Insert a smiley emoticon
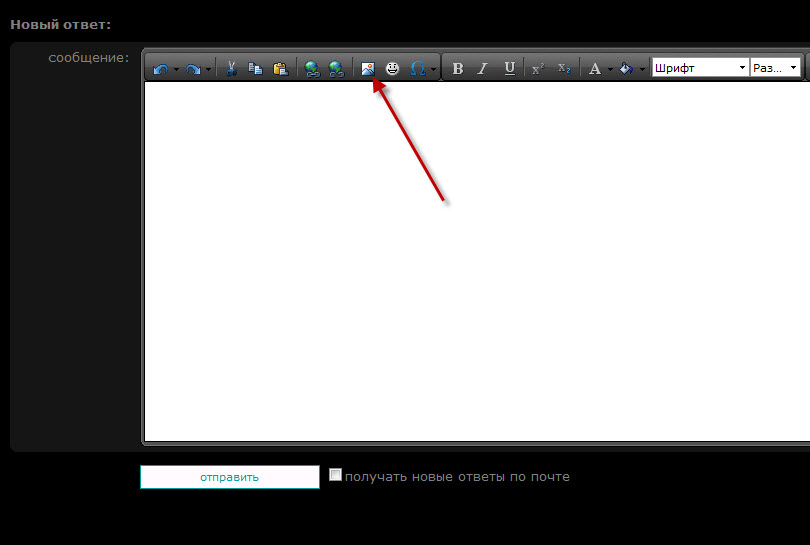810x545 pixels. (x=393, y=69)
